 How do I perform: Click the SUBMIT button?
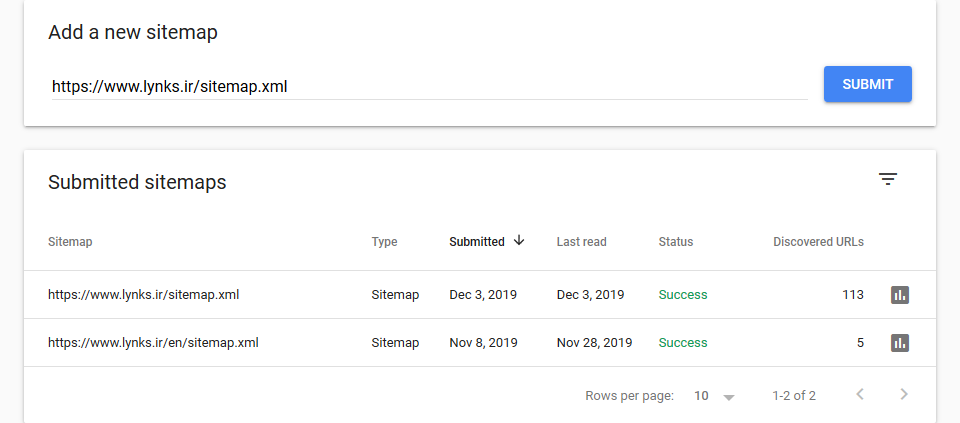tap(868, 84)
